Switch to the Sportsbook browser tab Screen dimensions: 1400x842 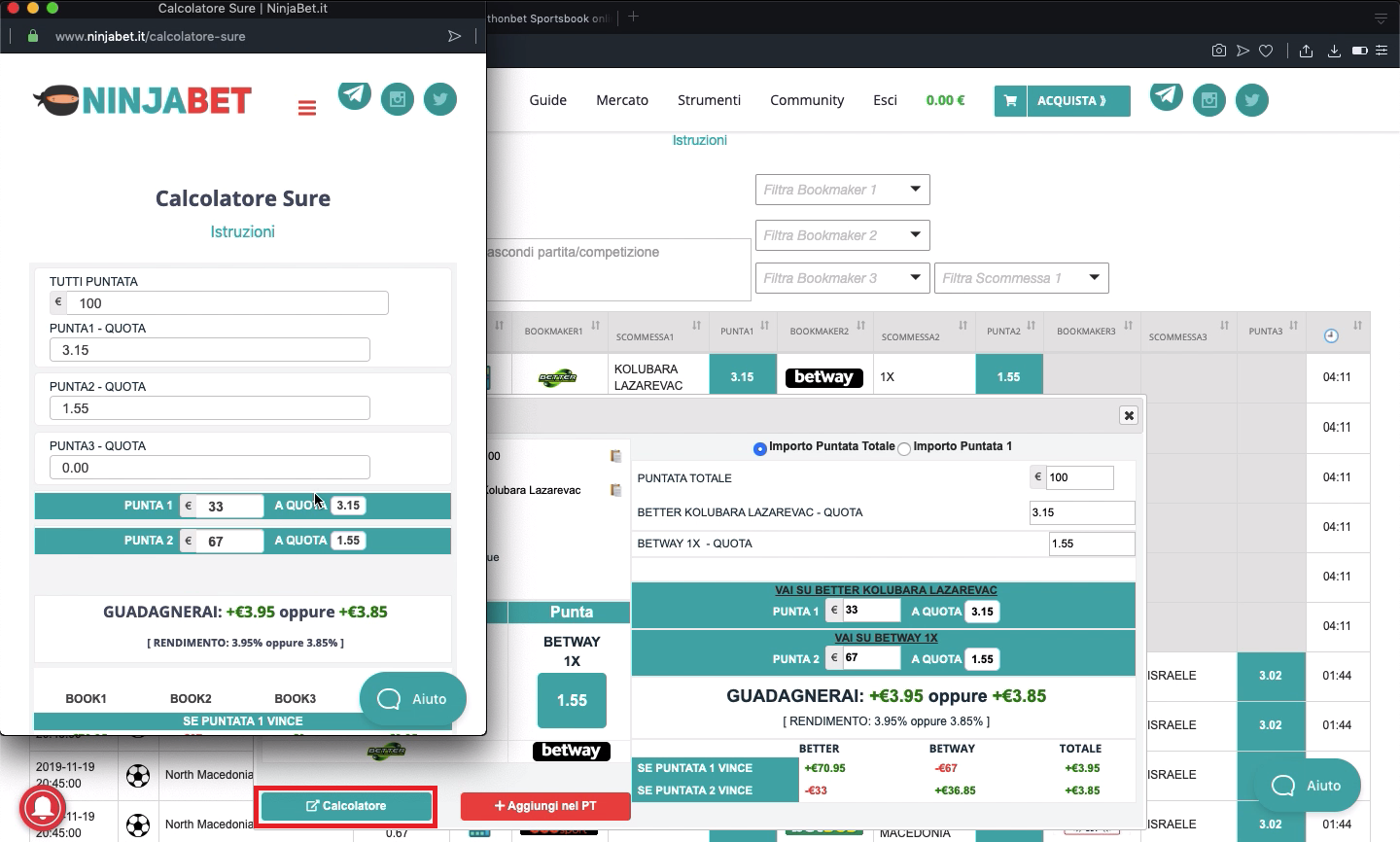point(549,18)
